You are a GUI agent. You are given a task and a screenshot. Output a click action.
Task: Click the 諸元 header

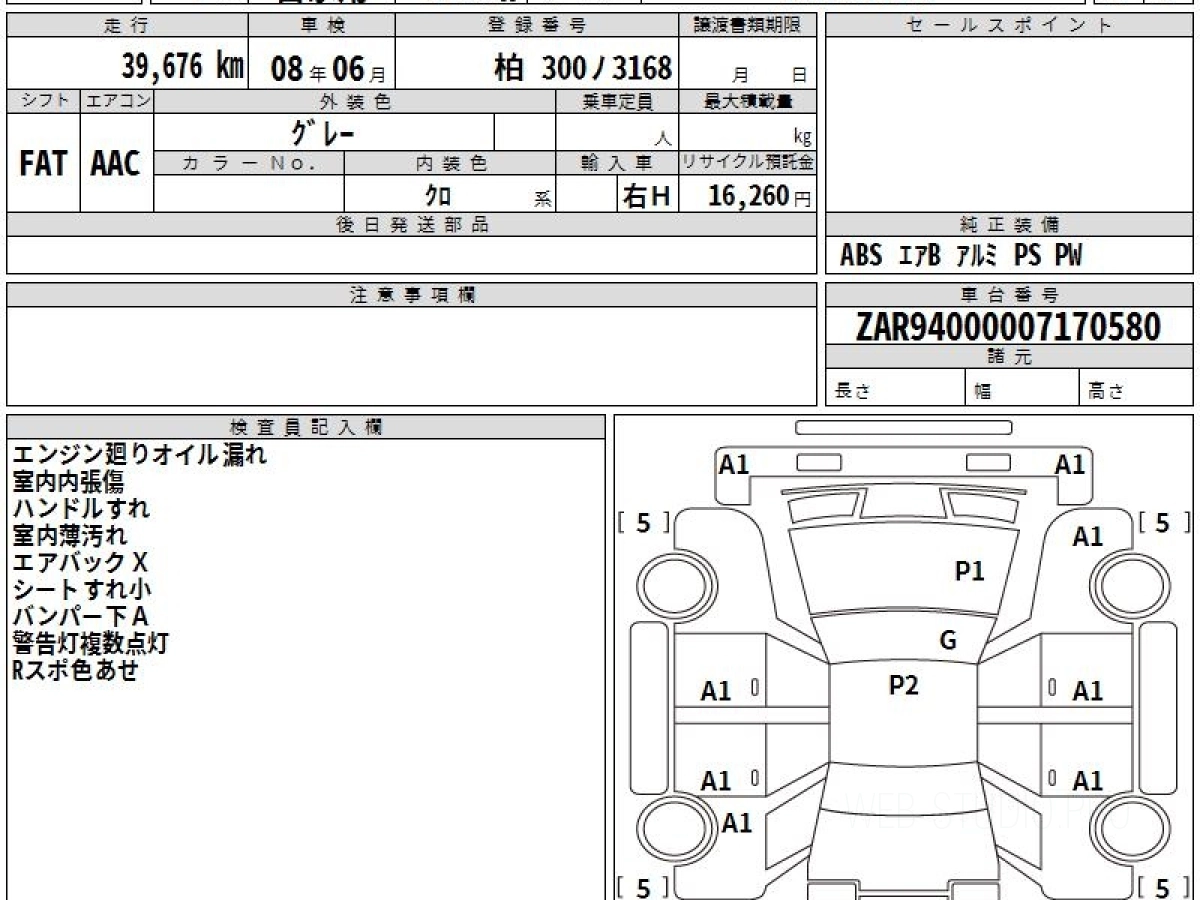pos(1009,357)
